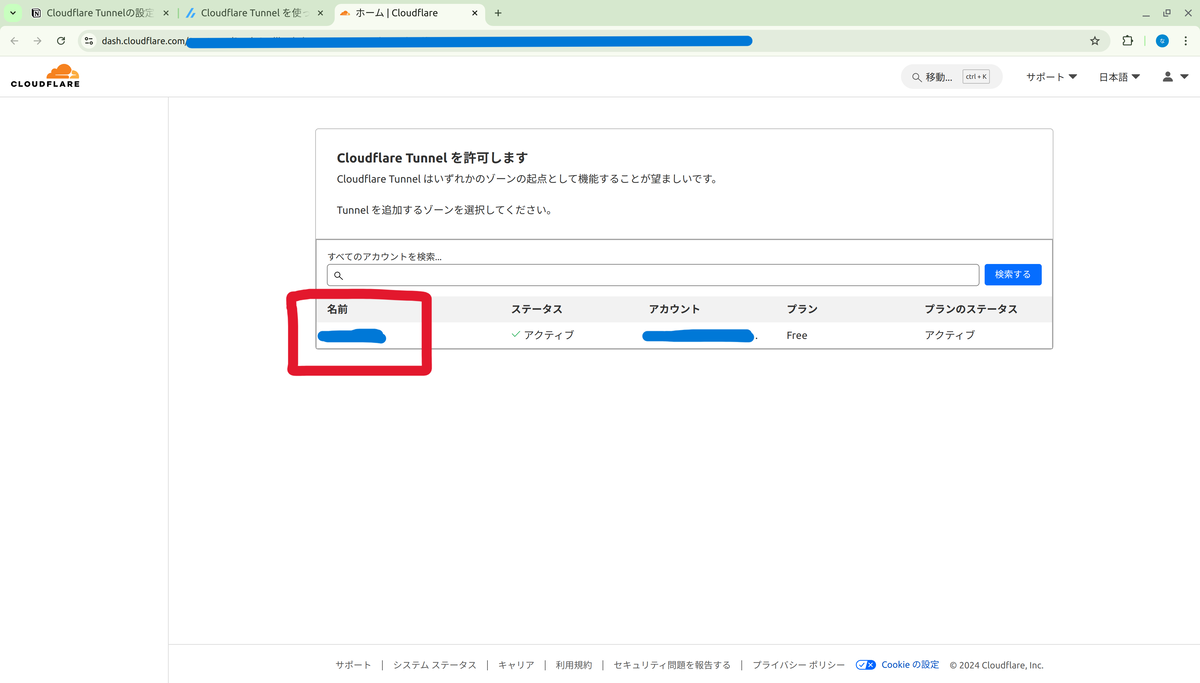Screen dimensions: 1200x683
Task: Open the Chrome three-dot menu
Action: 1187,41
